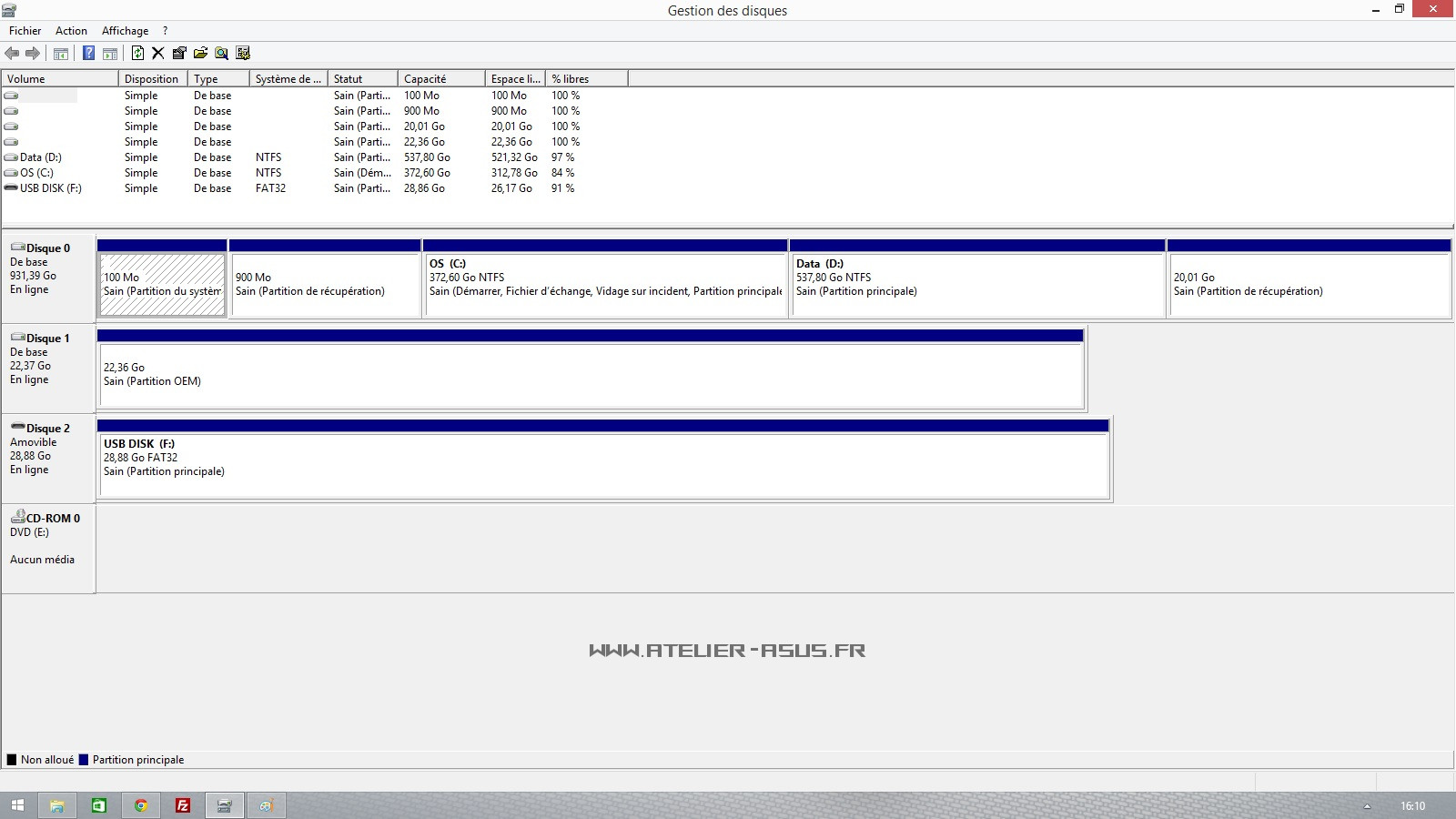The width and height of the screenshot is (1456, 819).
Task: Click the open folder toolbar icon
Action: pos(200,53)
